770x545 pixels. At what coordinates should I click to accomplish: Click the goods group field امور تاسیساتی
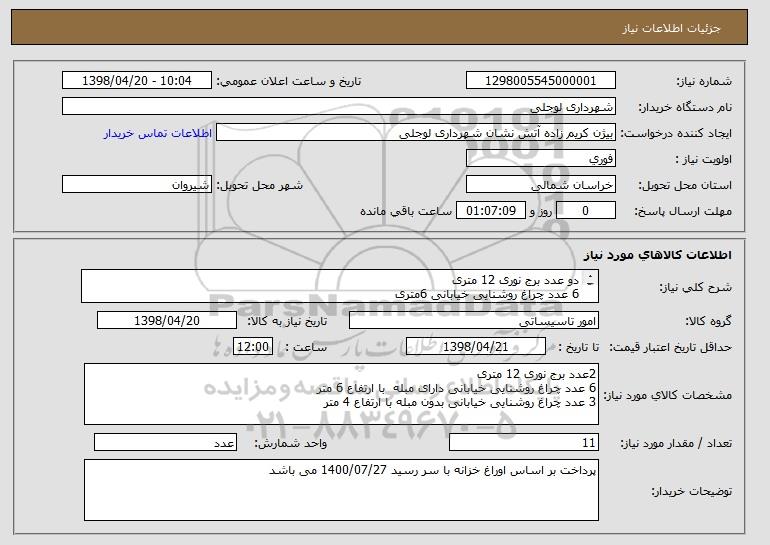point(474,321)
